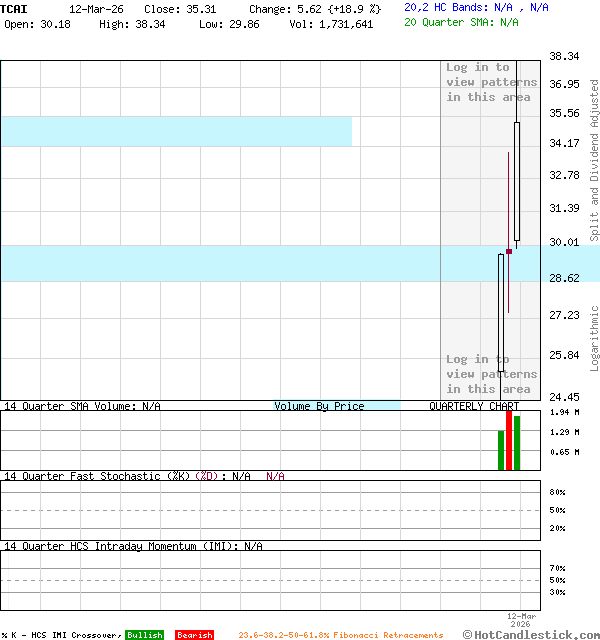Click the small red candlestick body
600x640 pixels.
pyautogui.click(x=509, y=251)
